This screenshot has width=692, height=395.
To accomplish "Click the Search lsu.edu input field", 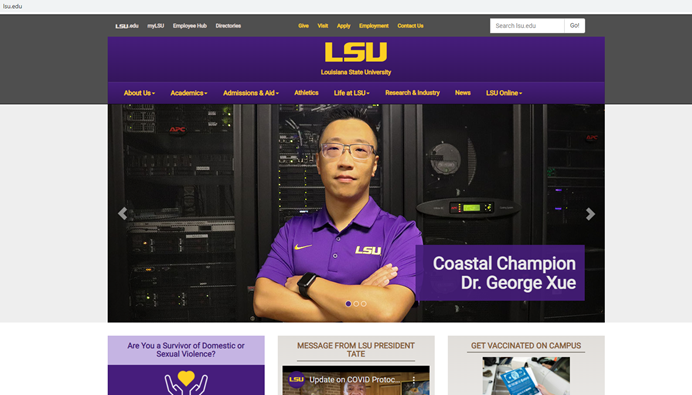I will coord(527,26).
